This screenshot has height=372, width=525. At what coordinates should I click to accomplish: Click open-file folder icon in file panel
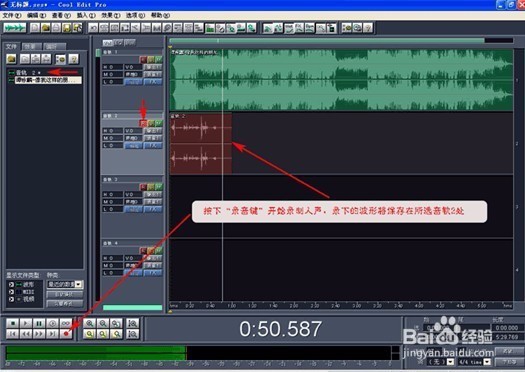coord(11,59)
